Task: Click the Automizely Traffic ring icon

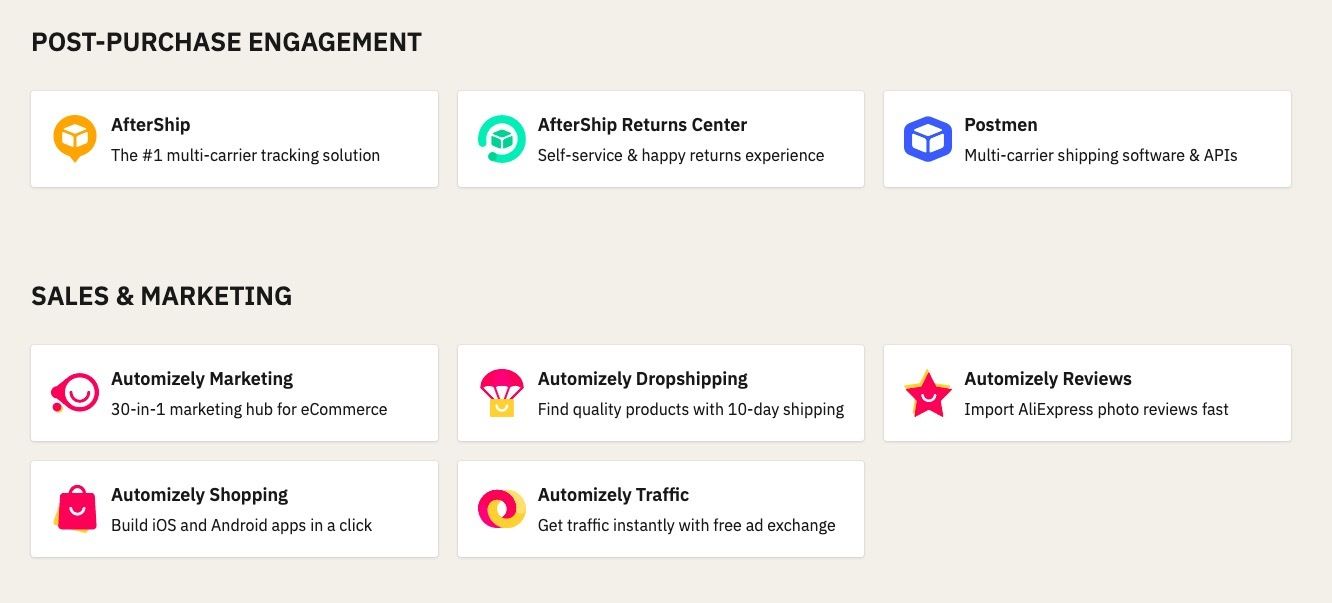Action: pos(502,509)
